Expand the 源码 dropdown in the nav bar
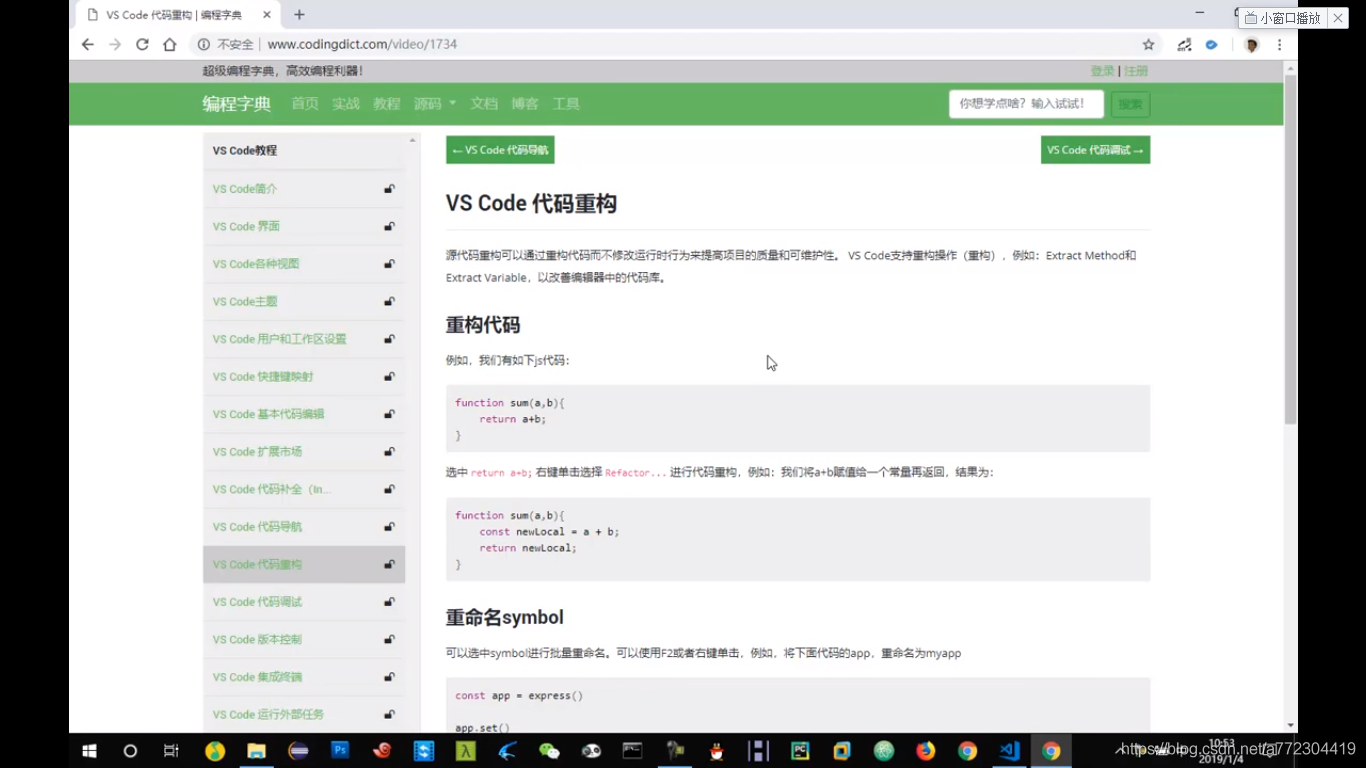Screen dimensions: 1366x768 coord(435,104)
